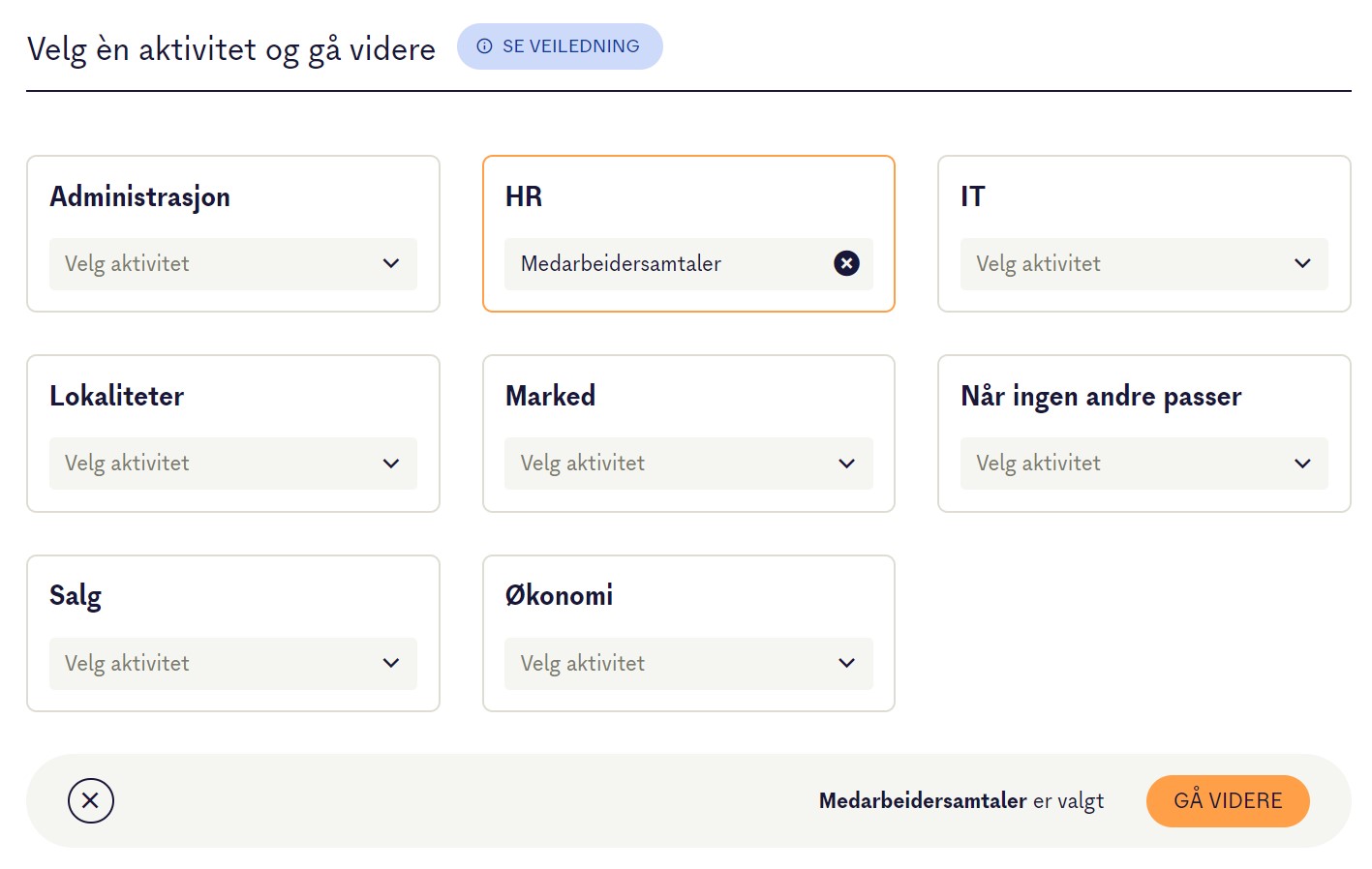This screenshot has height=869, width=1372.
Task: Open the Lokaliteter activity dropdown
Action: coord(232,464)
